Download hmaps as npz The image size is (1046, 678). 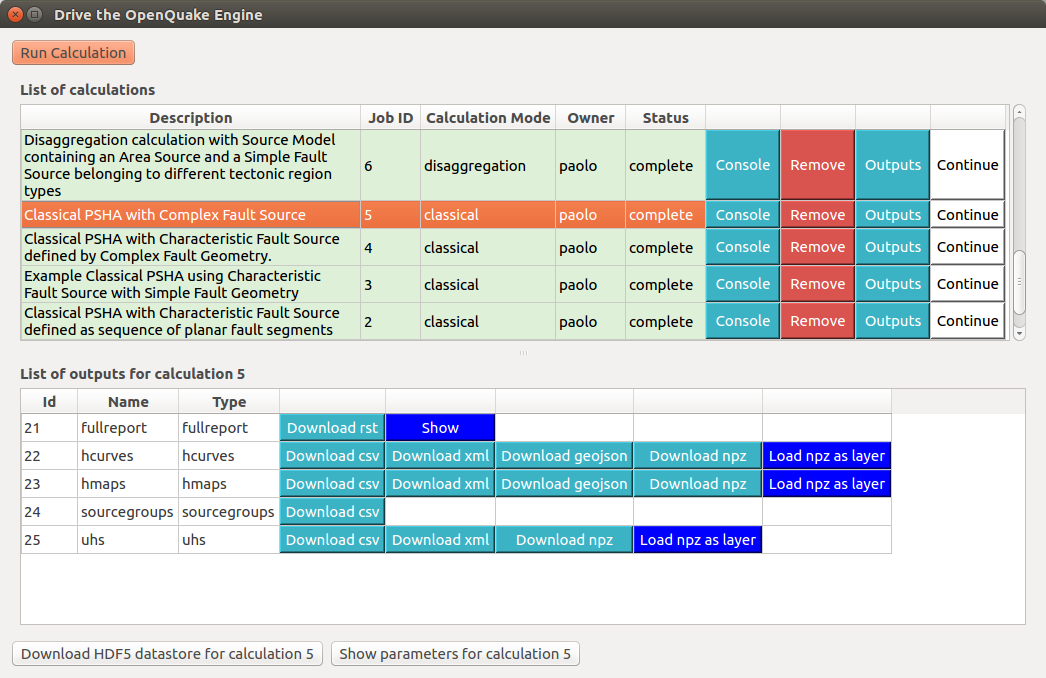697,483
